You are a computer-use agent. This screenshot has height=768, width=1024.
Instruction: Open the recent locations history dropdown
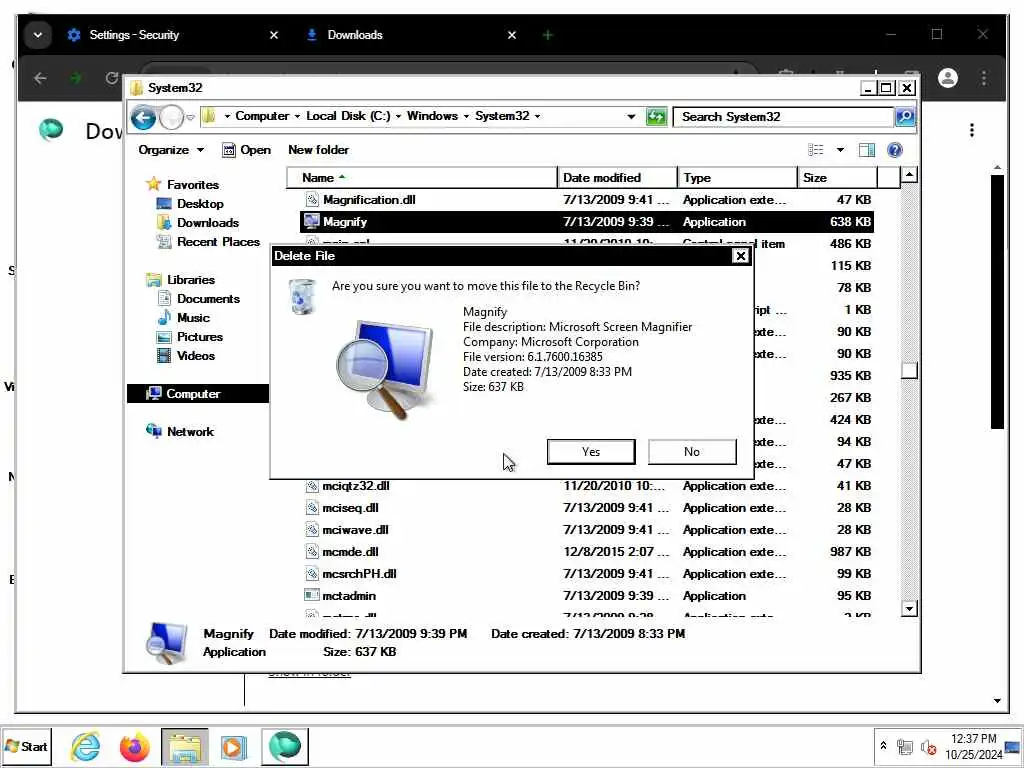190,118
